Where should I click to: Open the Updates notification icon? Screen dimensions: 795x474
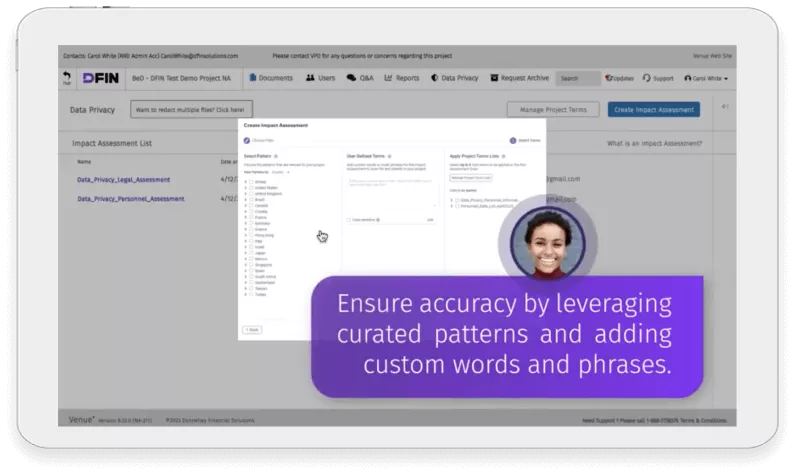608,78
